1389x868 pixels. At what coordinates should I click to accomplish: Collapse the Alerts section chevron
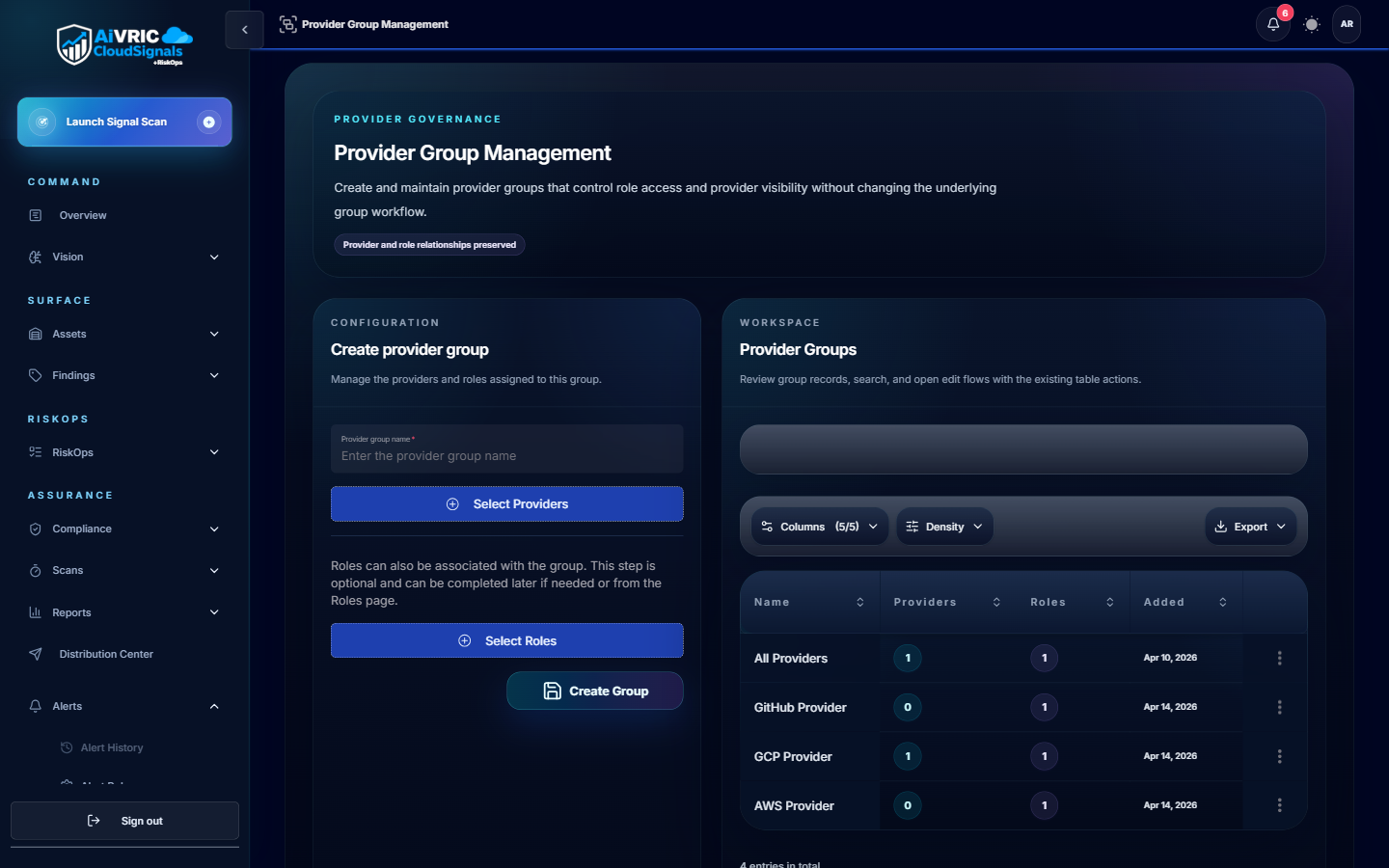[x=214, y=706]
